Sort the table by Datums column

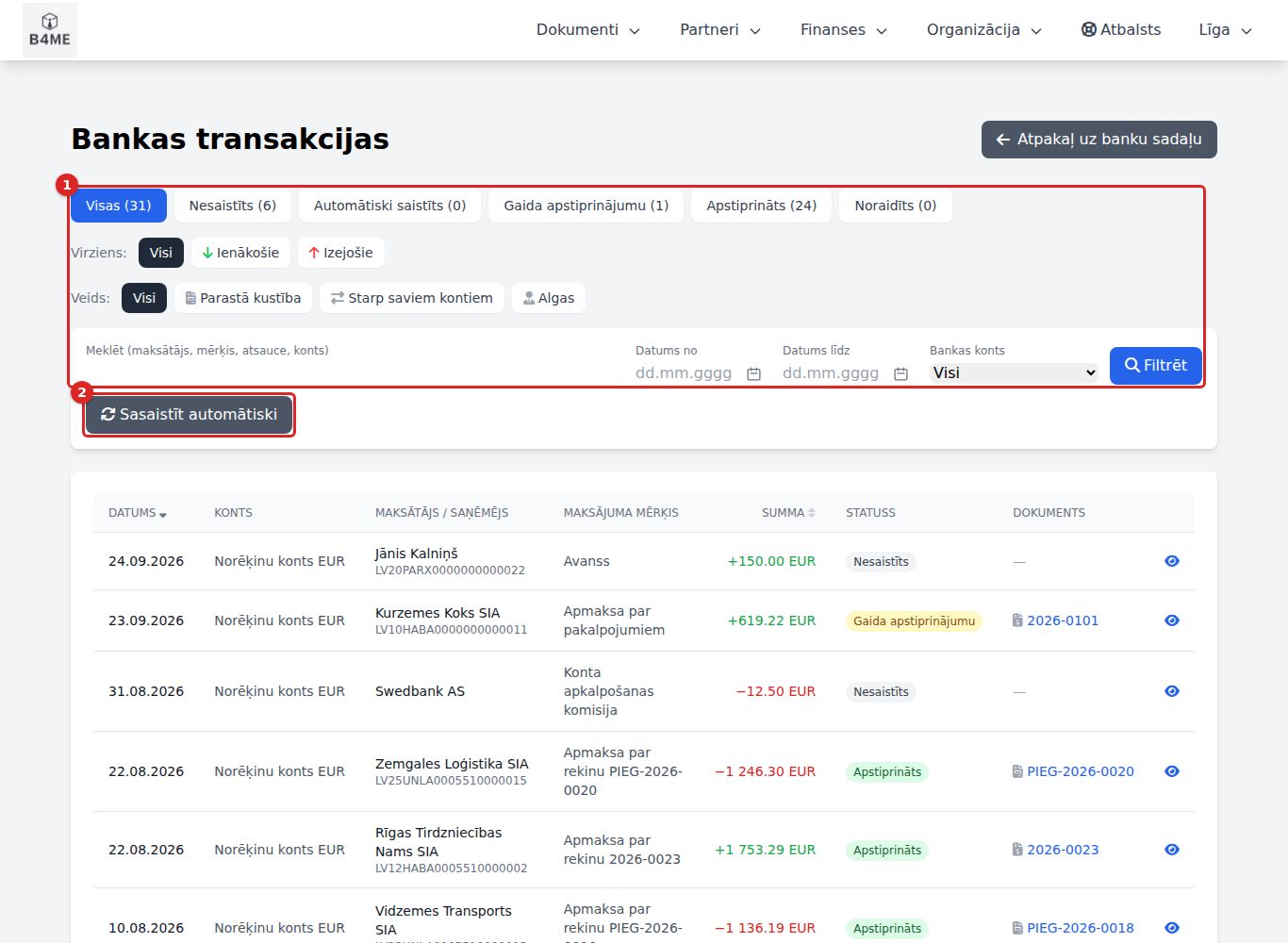click(x=138, y=513)
